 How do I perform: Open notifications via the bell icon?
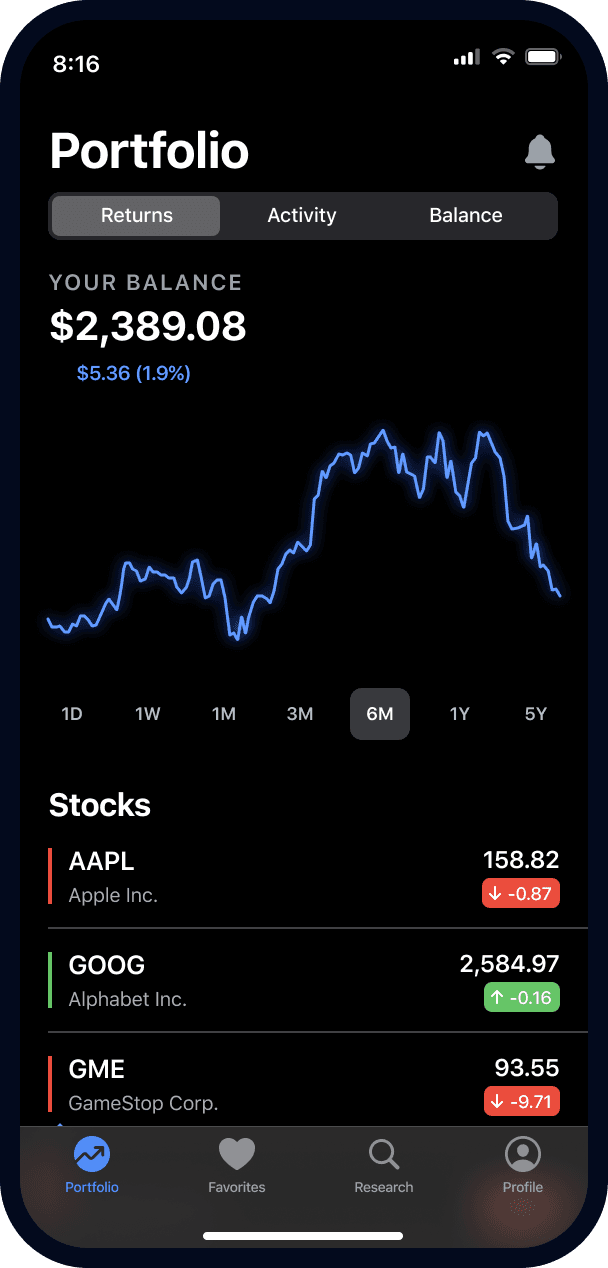click(x=540, y=152)
